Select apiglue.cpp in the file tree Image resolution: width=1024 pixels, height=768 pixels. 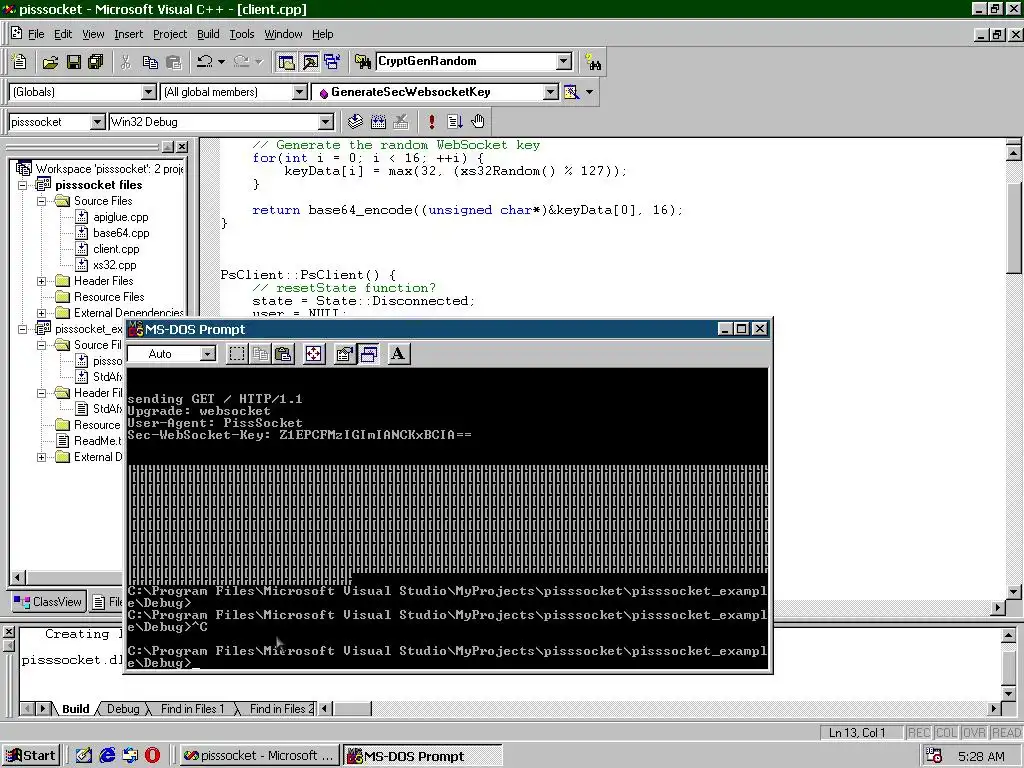coord(121,217)
